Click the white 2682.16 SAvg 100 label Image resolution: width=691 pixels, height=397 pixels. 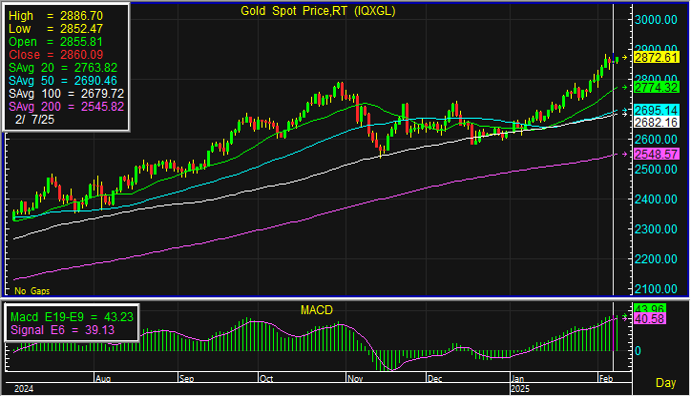point(656,122)
